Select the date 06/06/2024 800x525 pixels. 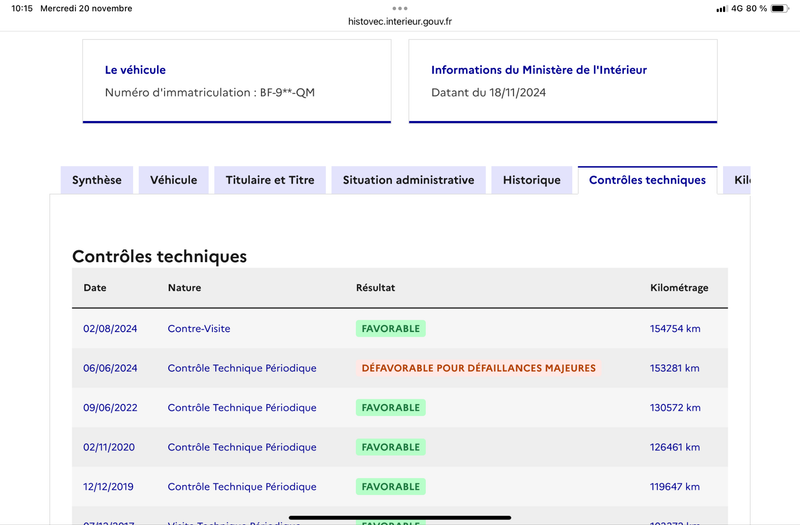110,368
